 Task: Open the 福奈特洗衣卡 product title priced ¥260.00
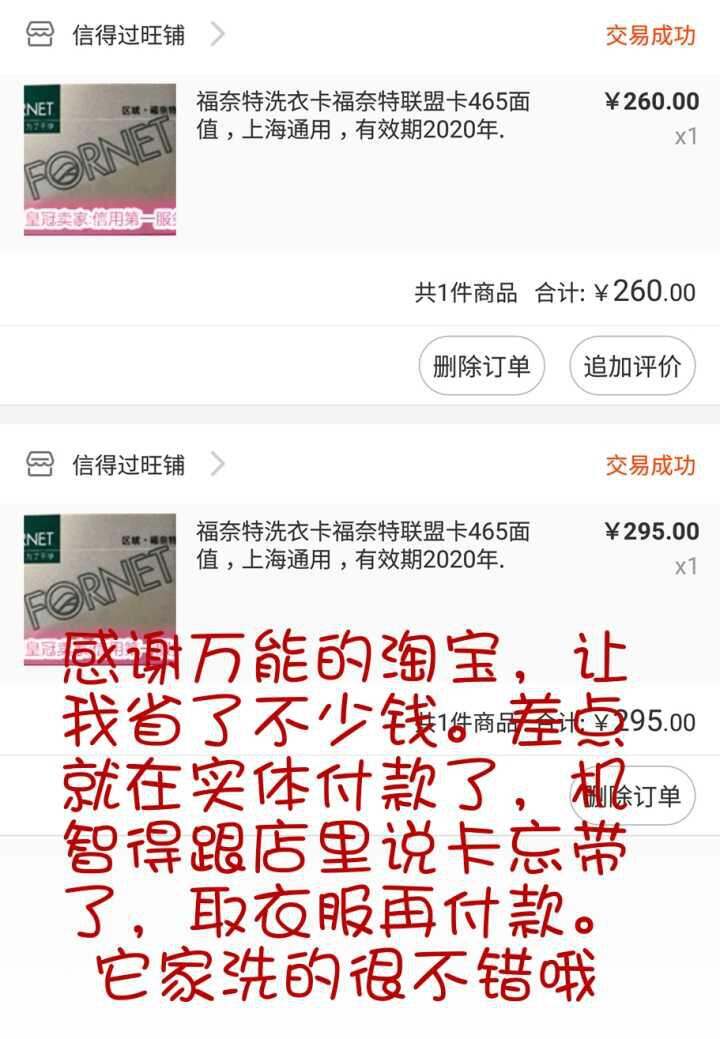pyautogui.click(x=363, y=115)
